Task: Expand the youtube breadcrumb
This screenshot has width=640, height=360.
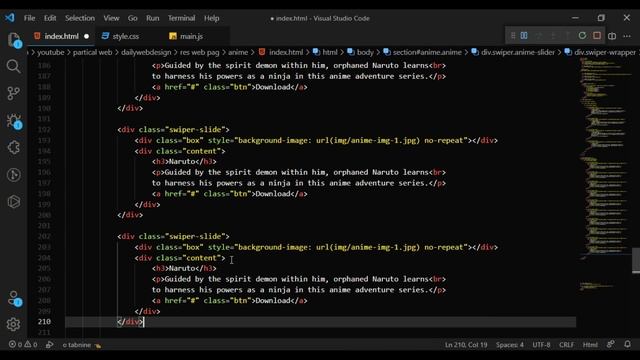Action: pyautogui.click(x=51, y=52)
